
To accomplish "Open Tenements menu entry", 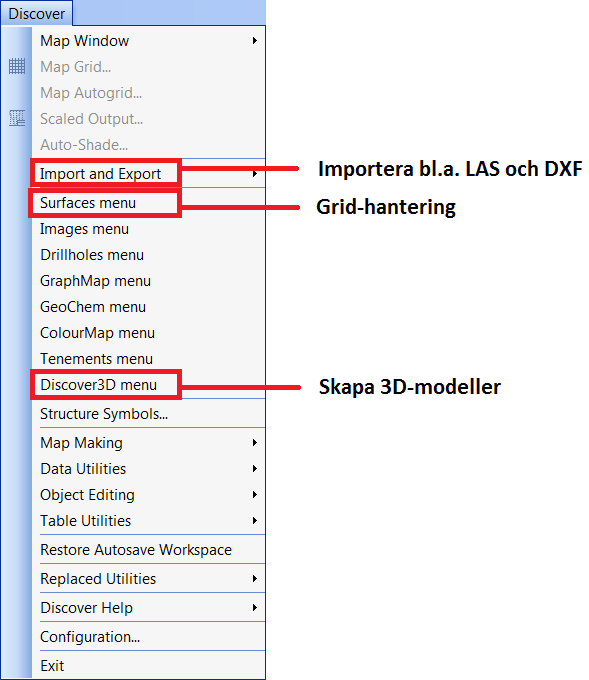I will point(148,359).
